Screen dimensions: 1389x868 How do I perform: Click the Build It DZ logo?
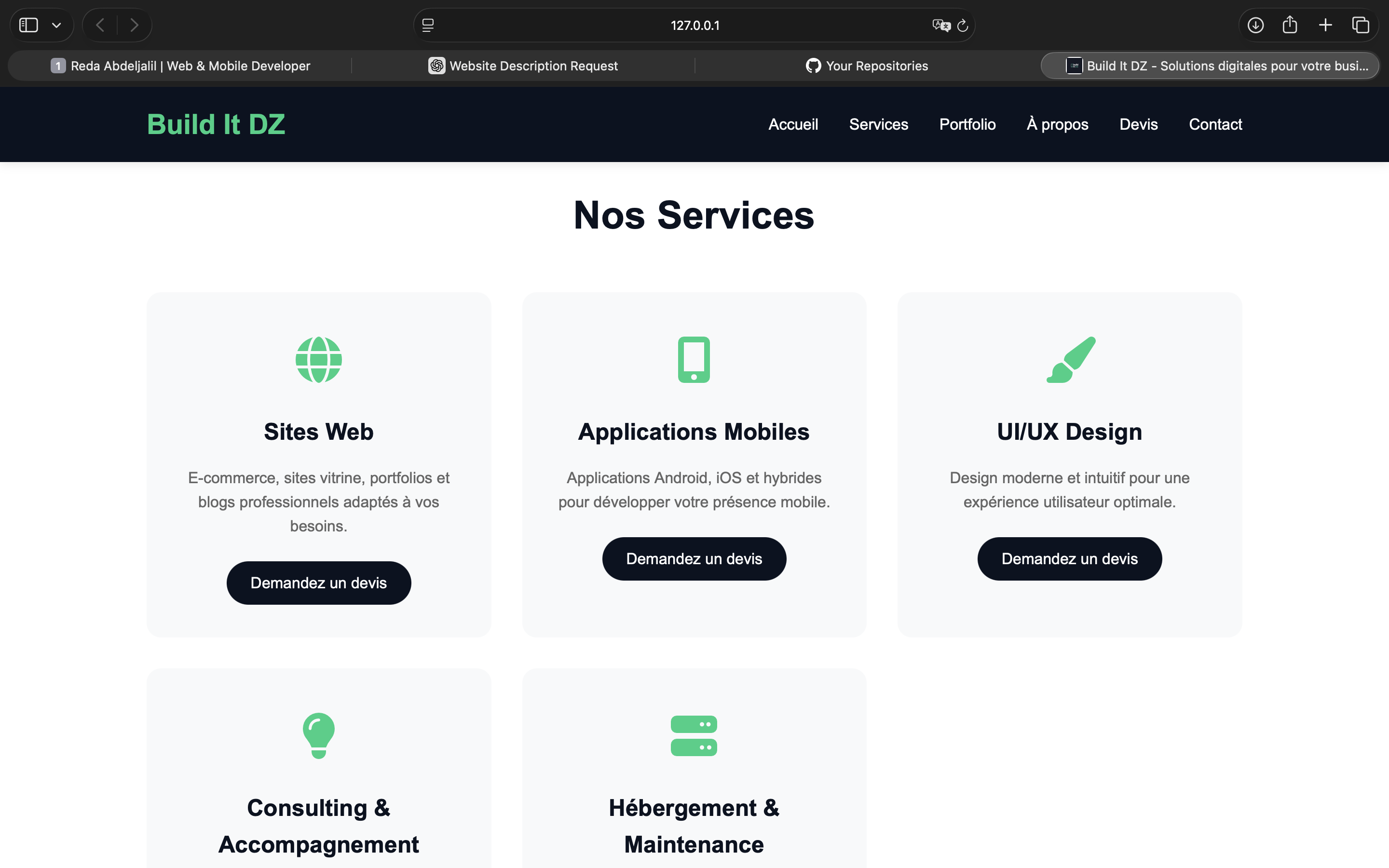click(x=216, y=124)
